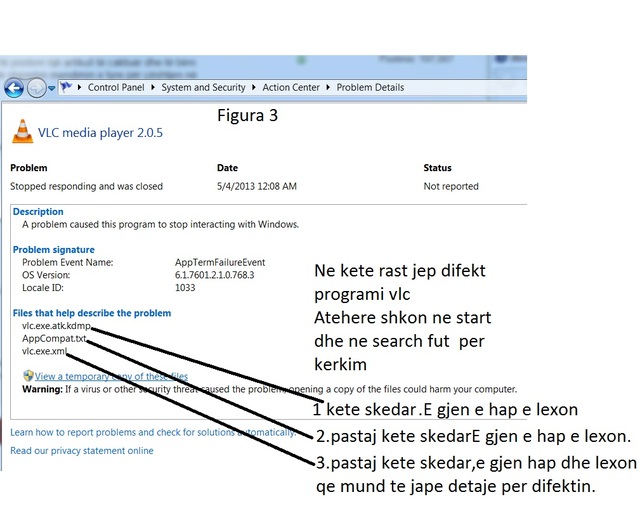Click the Problem signature heading
The image size is (640, 511).
(53, 249)
